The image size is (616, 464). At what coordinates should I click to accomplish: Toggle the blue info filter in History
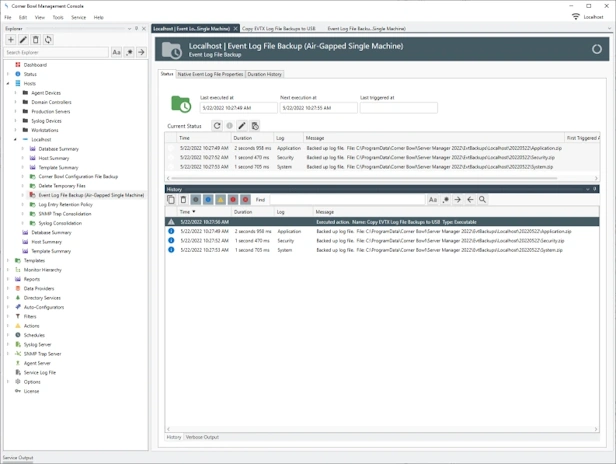(x=208, y=200)
